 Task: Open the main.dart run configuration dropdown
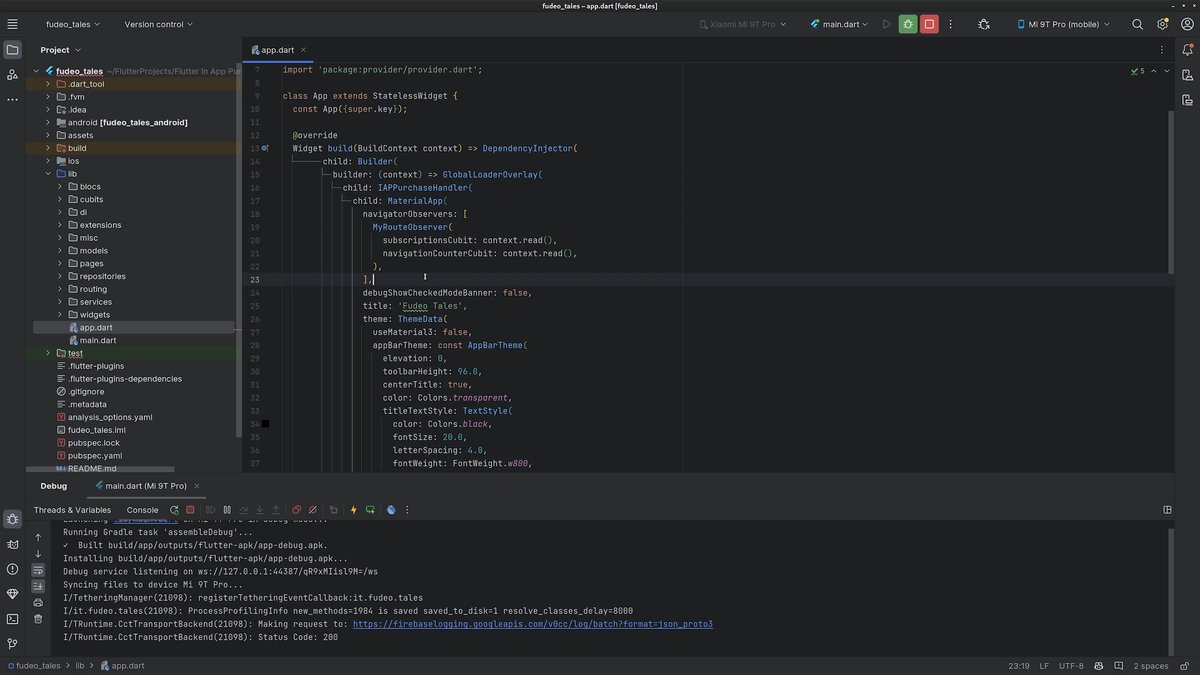pos(844,24)
